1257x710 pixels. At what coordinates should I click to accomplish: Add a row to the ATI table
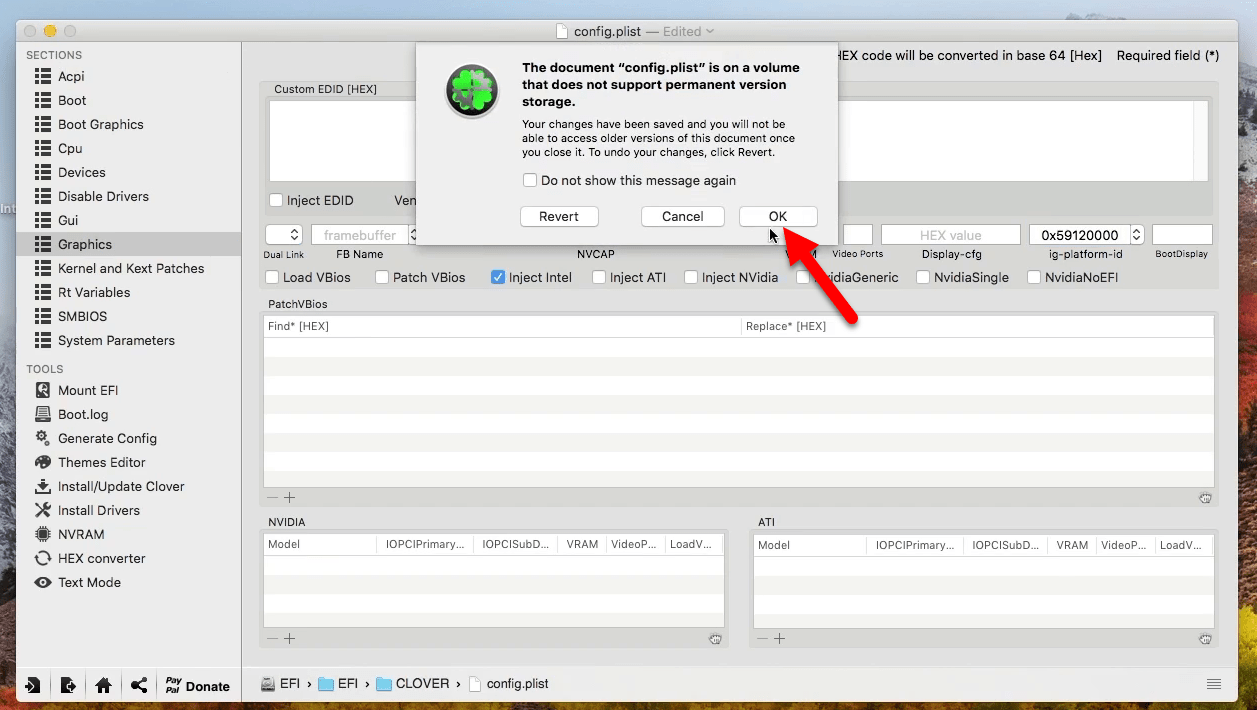780,639
